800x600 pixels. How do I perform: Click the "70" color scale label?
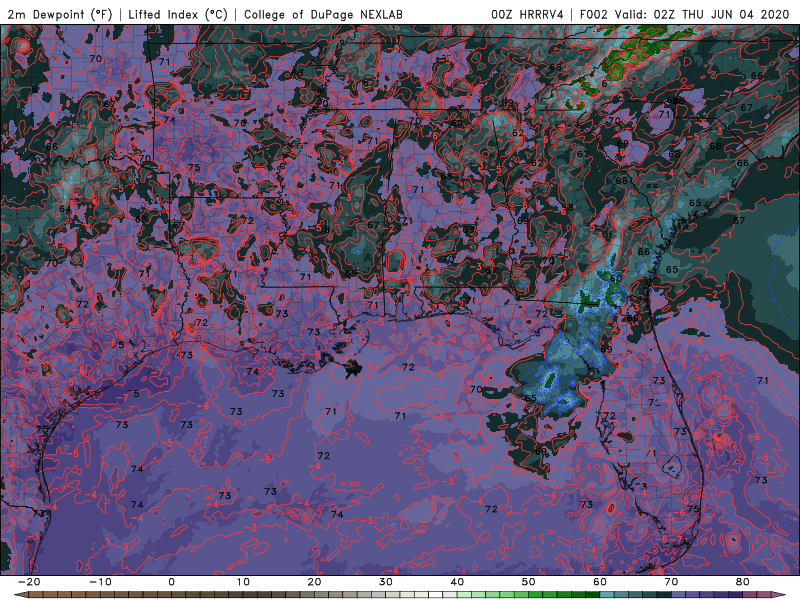point(671,582)
